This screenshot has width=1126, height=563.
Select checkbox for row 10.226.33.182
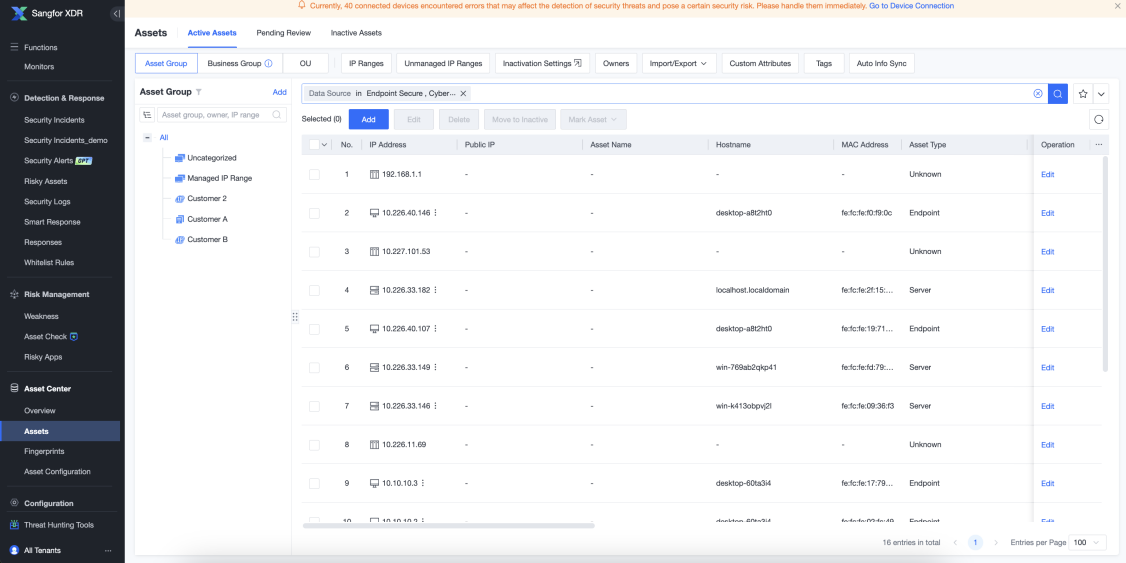click(315, 290)
